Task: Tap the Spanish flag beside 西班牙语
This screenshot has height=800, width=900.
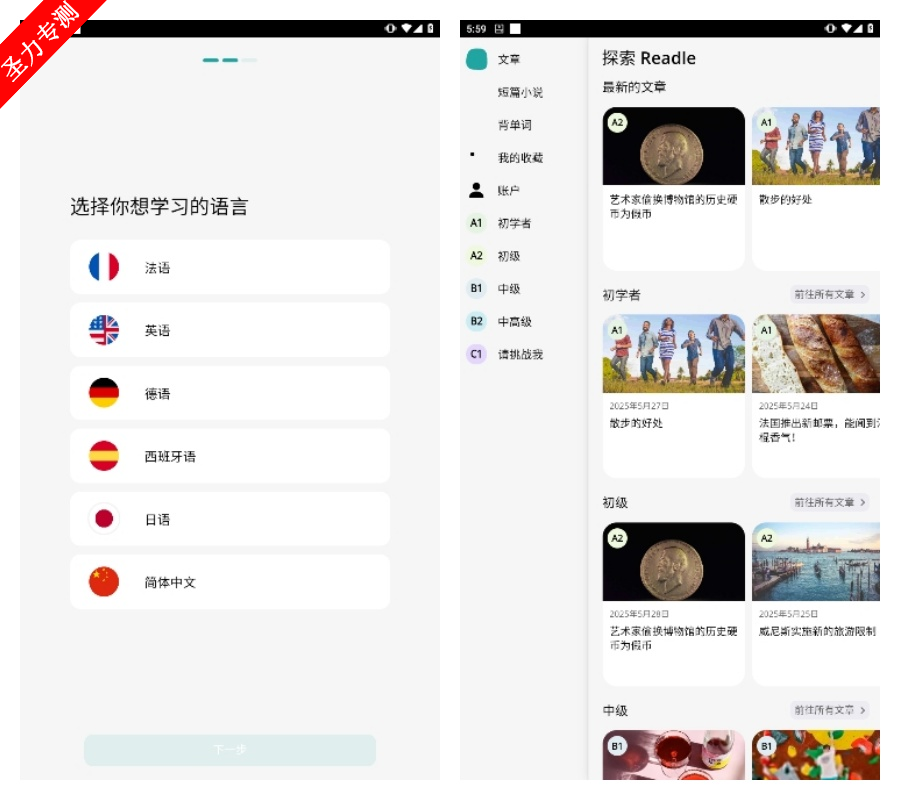Action: tap(104, 456)
